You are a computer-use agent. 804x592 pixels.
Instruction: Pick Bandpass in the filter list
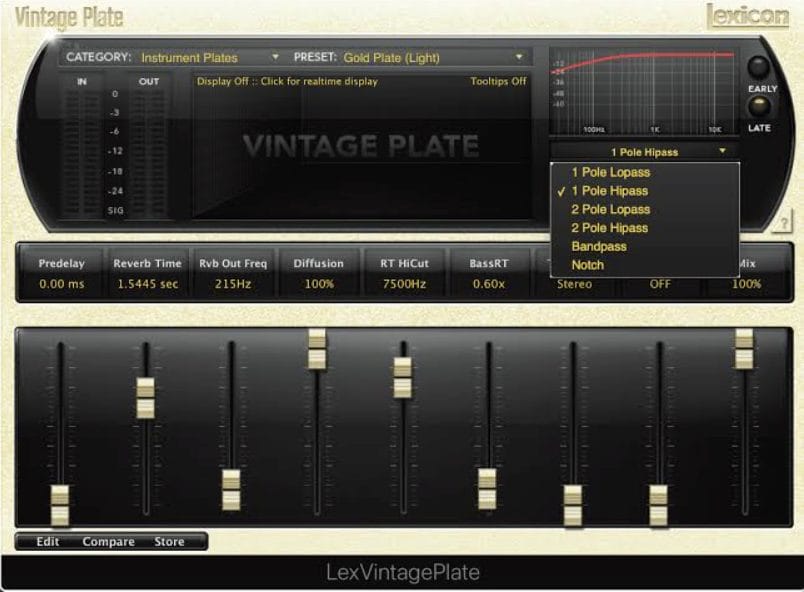click(598, 246)
